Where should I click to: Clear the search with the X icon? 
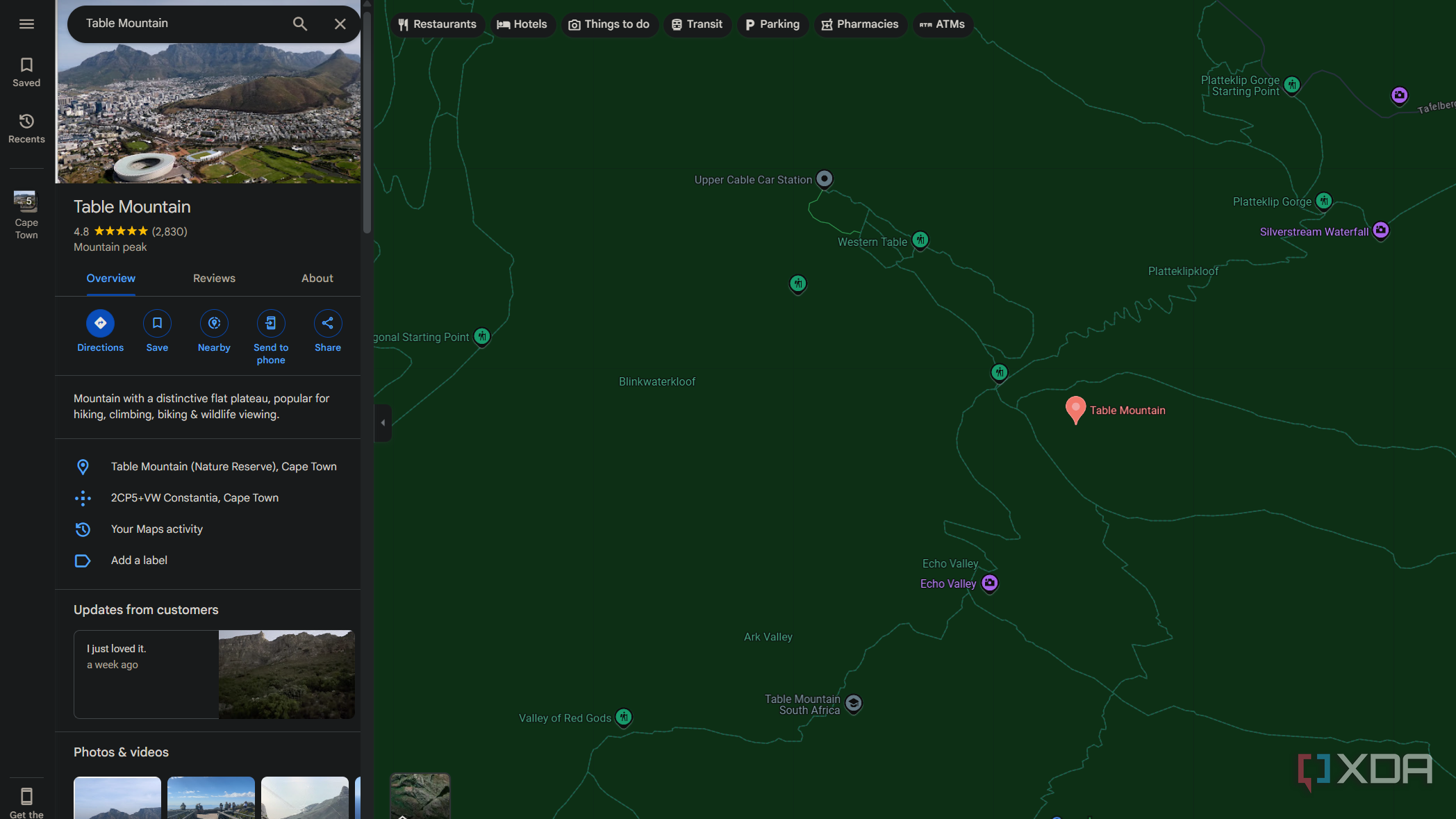coord(340,24)
